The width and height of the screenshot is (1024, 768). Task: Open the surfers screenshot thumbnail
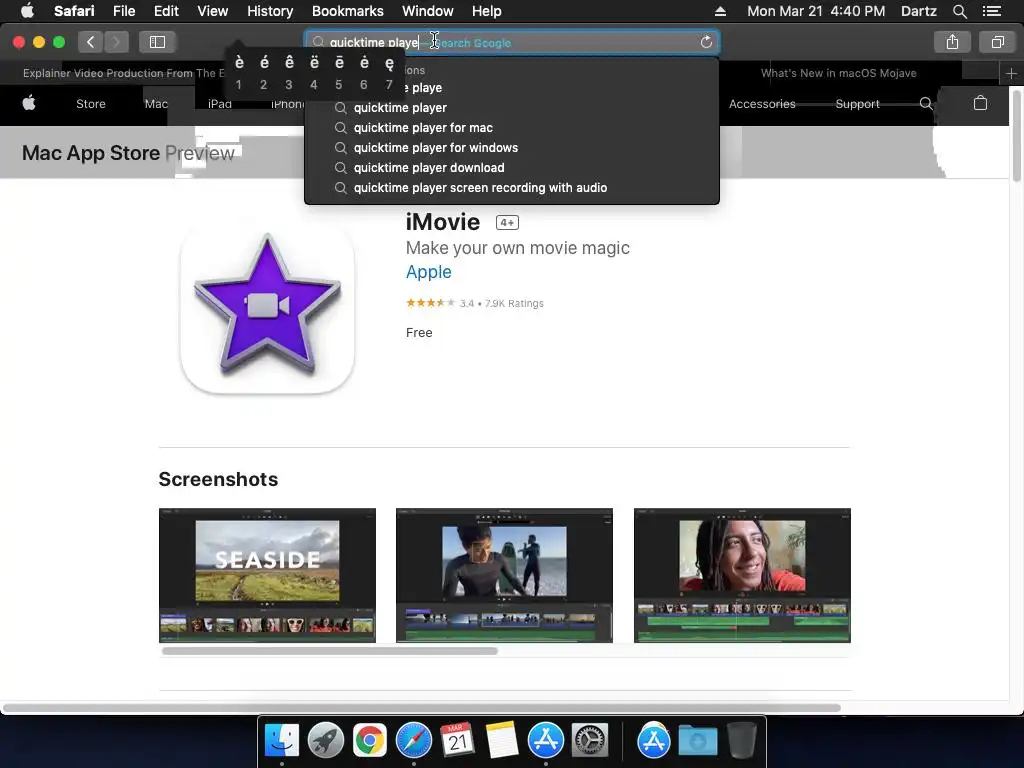pyautogui.click(x=504, y=575)
